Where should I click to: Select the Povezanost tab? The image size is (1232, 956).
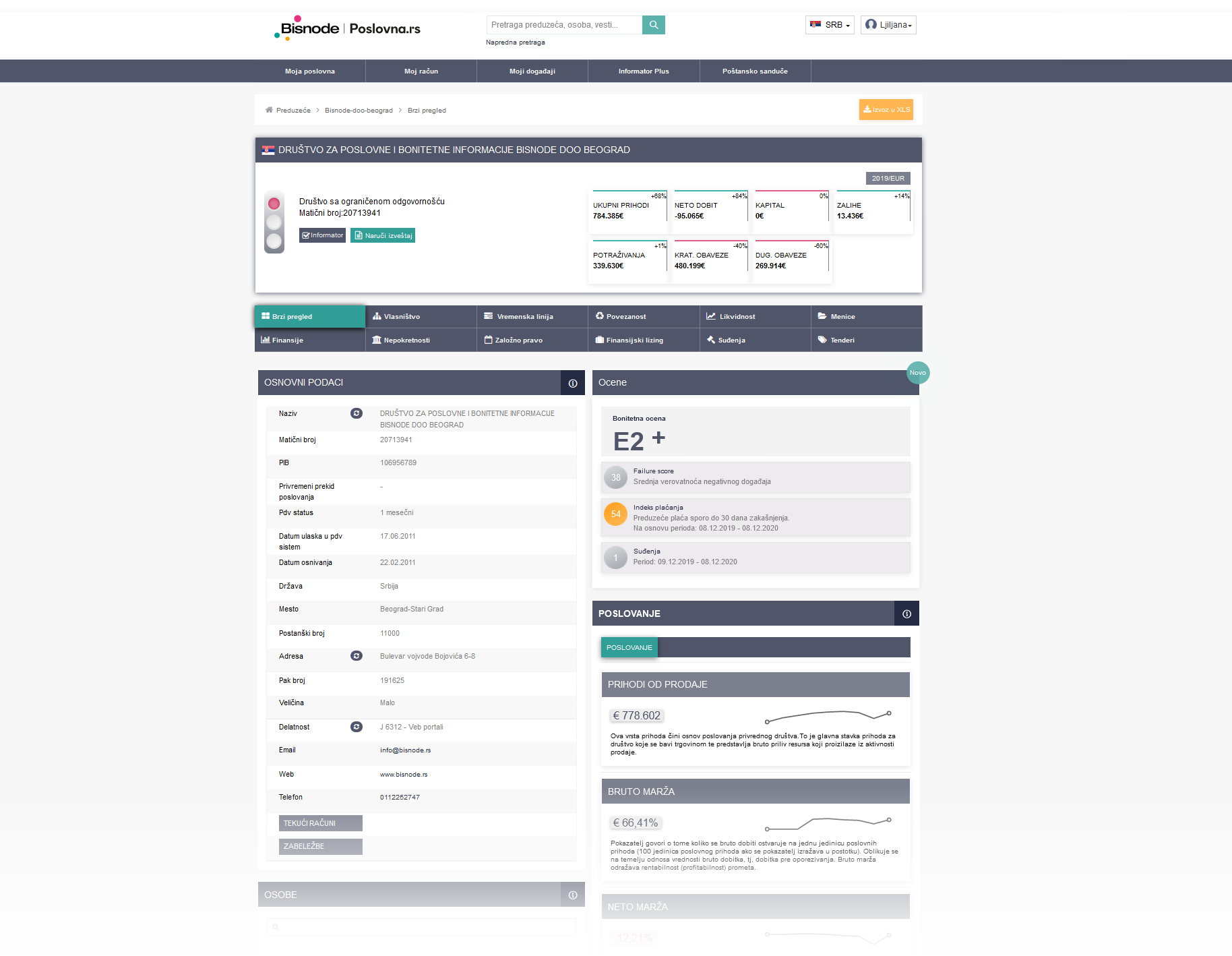tap(644, 316)
